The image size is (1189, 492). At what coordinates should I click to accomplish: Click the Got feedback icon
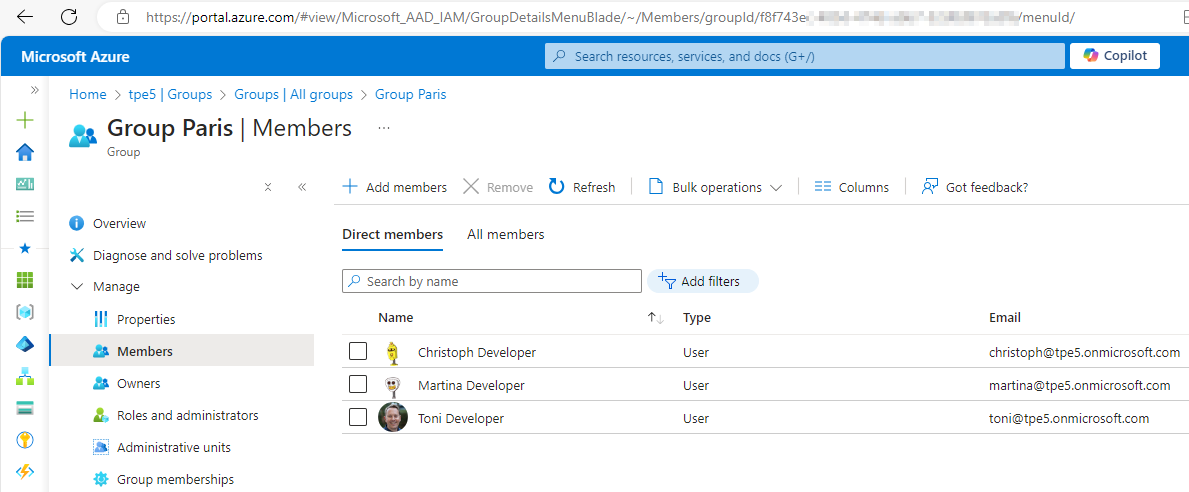tap(930, 187)
